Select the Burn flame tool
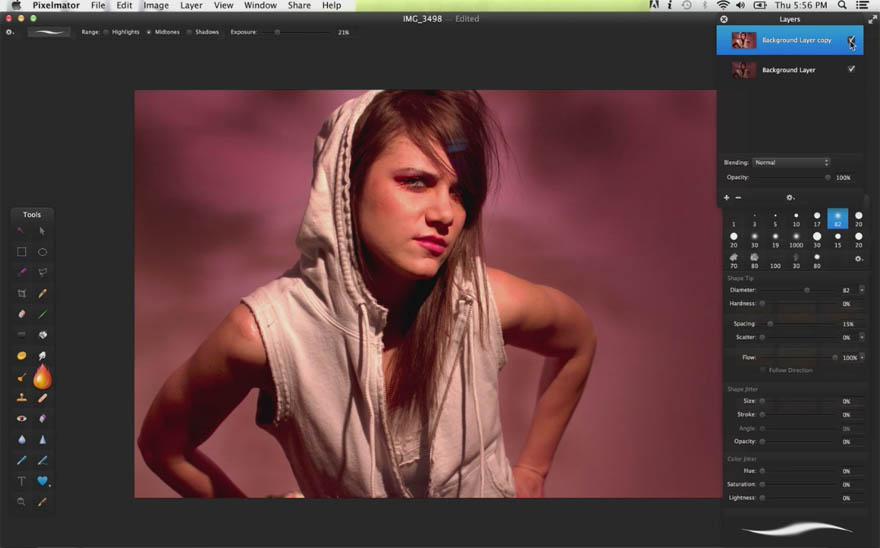 point(42,377)
